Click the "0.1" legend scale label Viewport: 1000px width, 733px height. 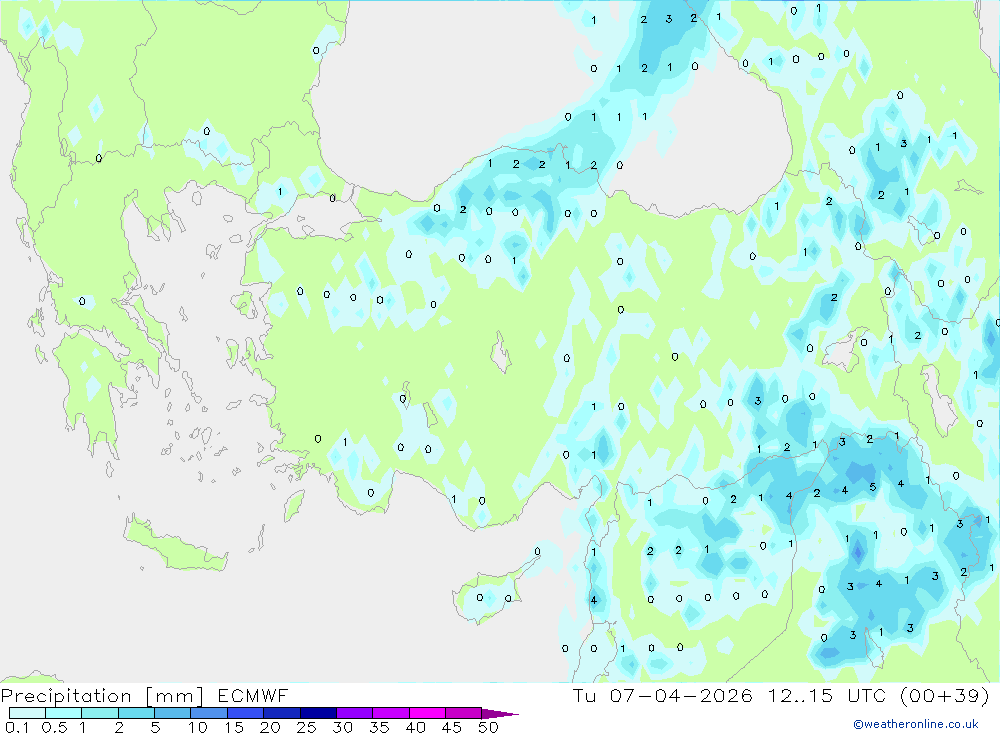(x=17, y=727)
